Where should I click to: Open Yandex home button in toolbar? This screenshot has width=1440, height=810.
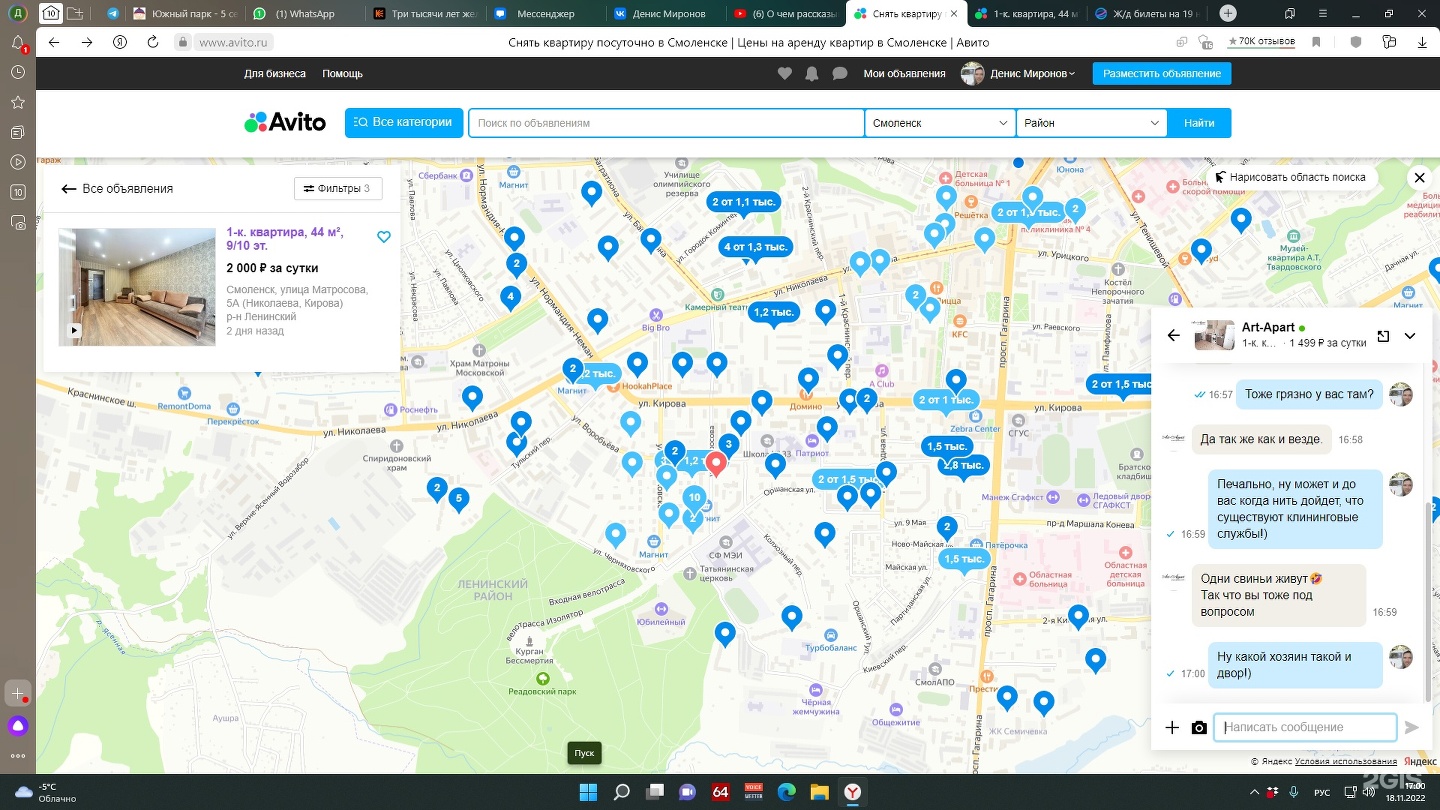[x=120, y=42]
